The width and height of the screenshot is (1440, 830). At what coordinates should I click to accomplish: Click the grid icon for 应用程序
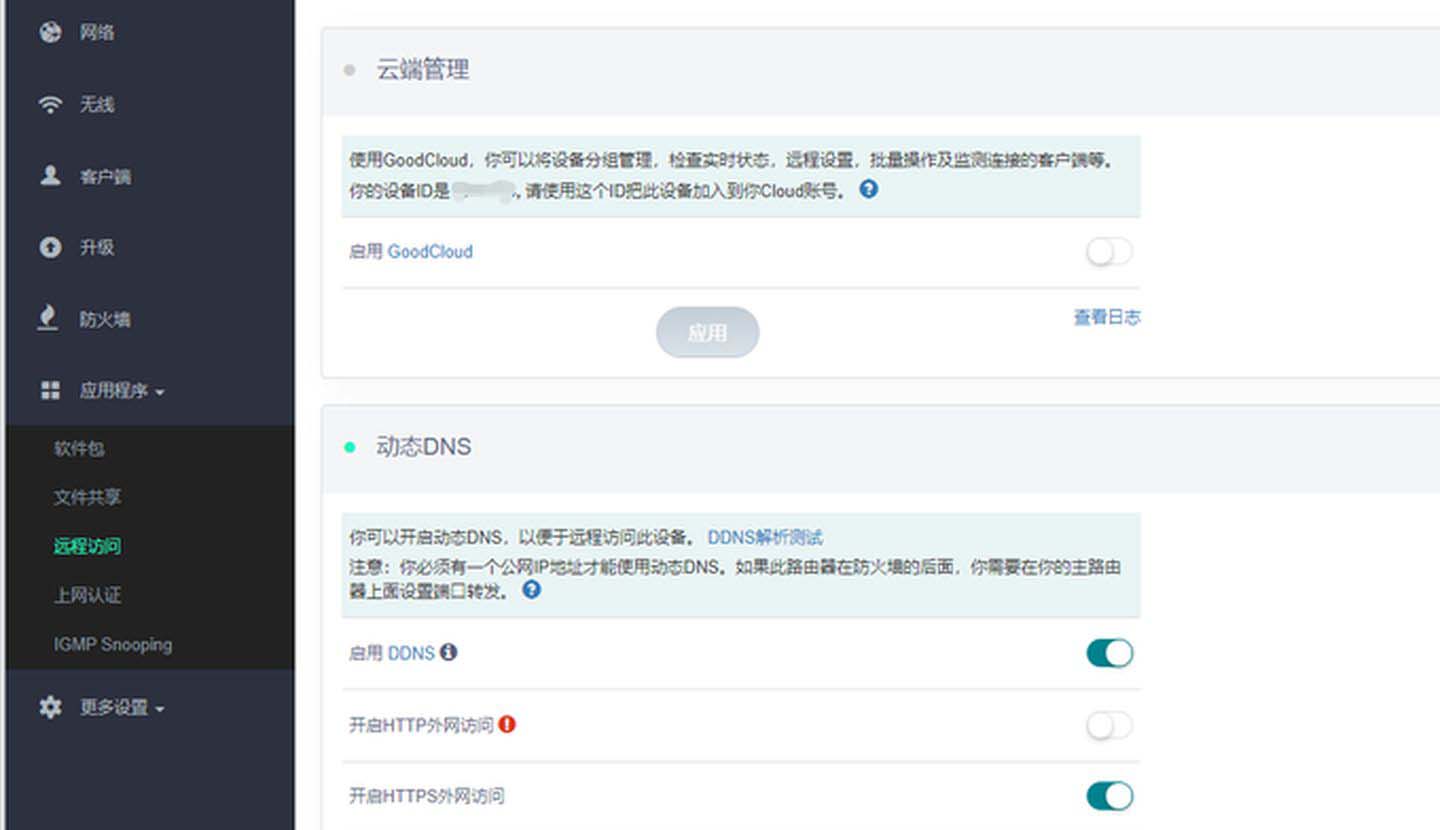(50, 391)
